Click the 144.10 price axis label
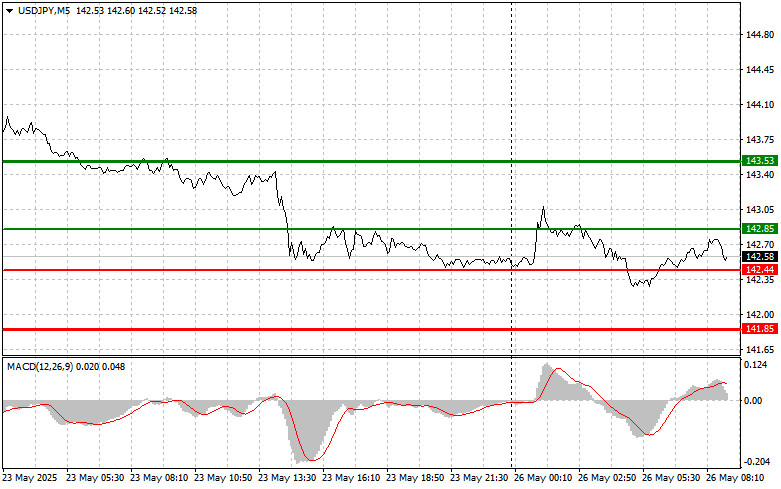Viewport: 781px width, 489px height. (x=760, y=105)
